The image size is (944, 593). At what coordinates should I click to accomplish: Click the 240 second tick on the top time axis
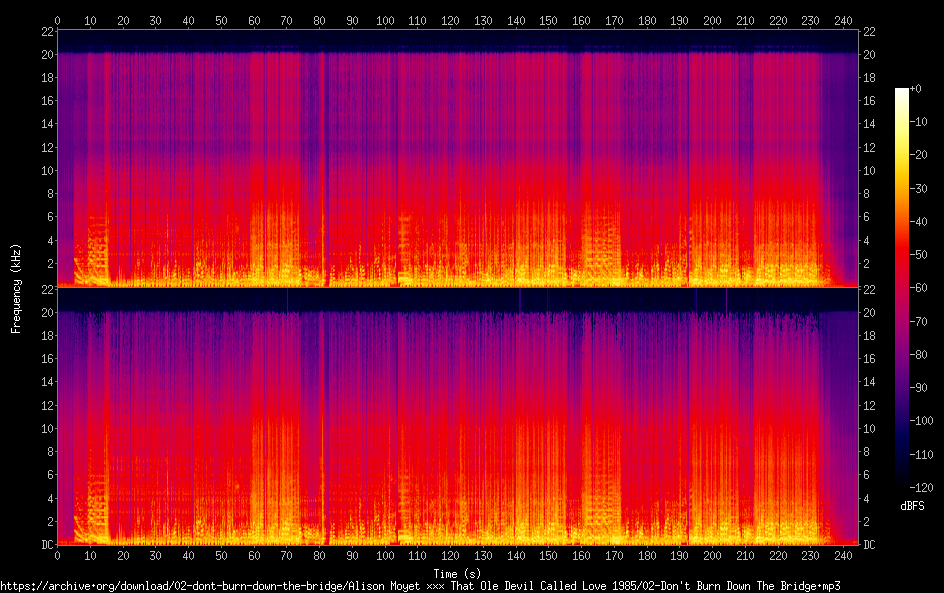click(x=843, y=20)
